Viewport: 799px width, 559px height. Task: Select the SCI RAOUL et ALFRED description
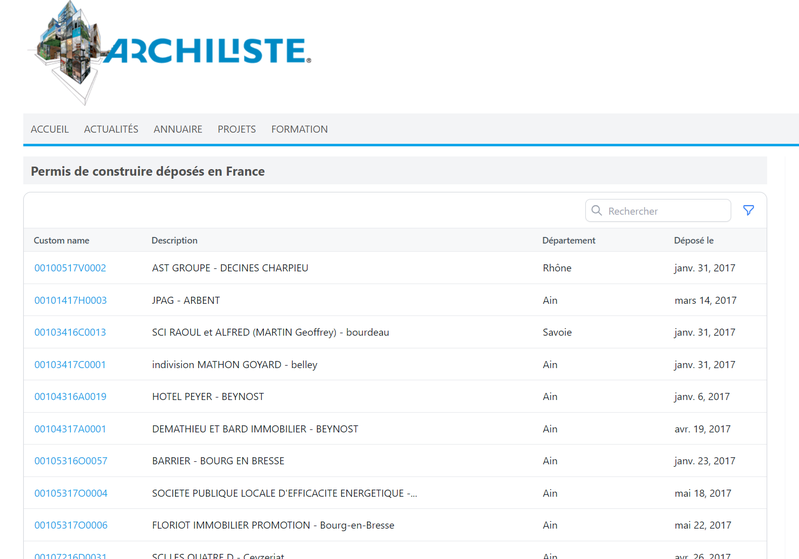coord(271,332)
